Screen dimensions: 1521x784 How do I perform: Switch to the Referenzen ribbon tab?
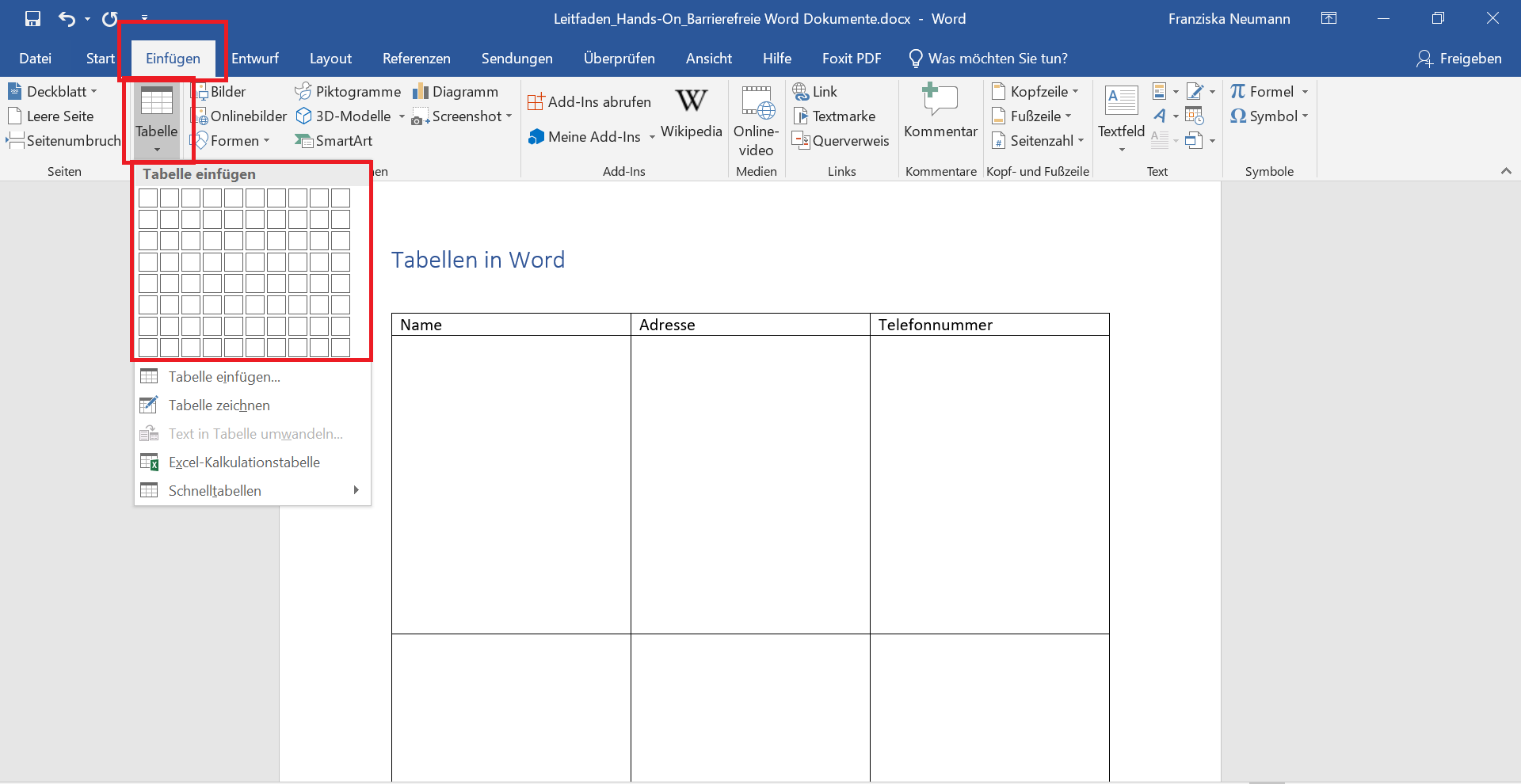tap(417, 58)
